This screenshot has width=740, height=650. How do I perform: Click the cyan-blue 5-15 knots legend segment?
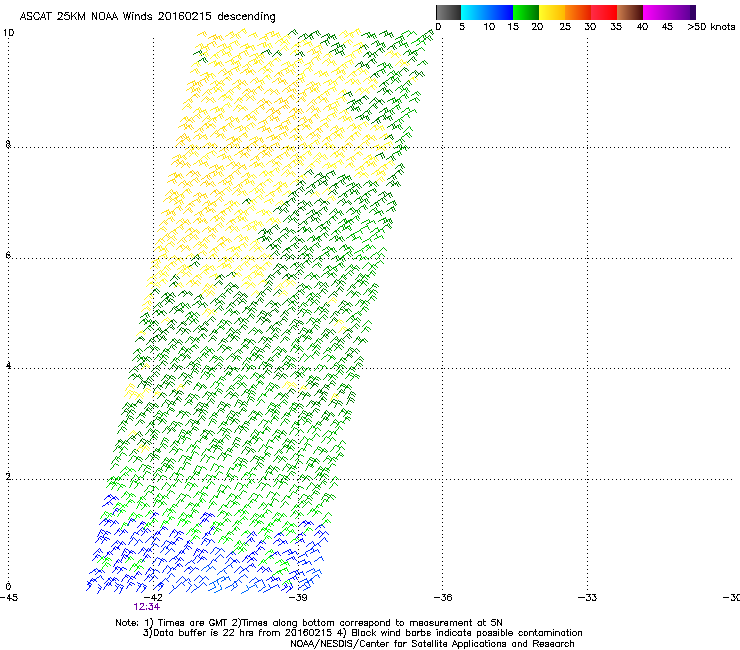(487, 12)
